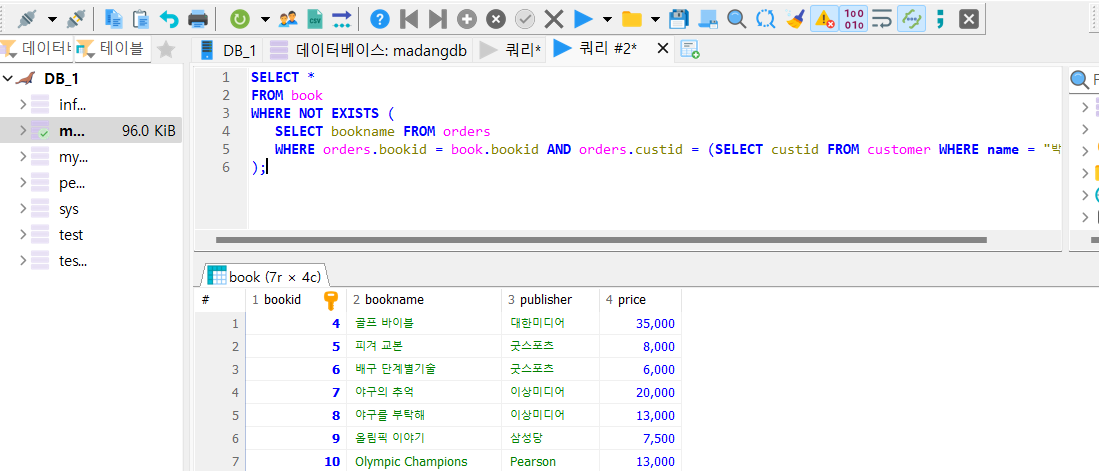Toggle the green link parameters button
The width and height of the screenshot is (1099, 471).
pos(910,19)
